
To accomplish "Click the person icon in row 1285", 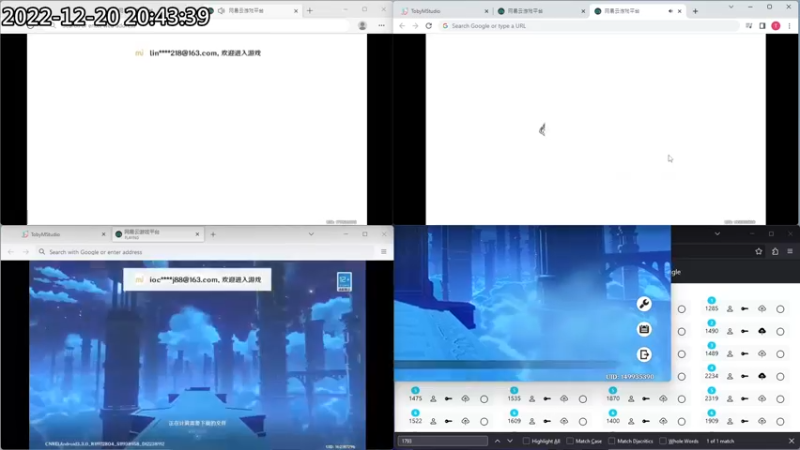I will coord(730,309).
